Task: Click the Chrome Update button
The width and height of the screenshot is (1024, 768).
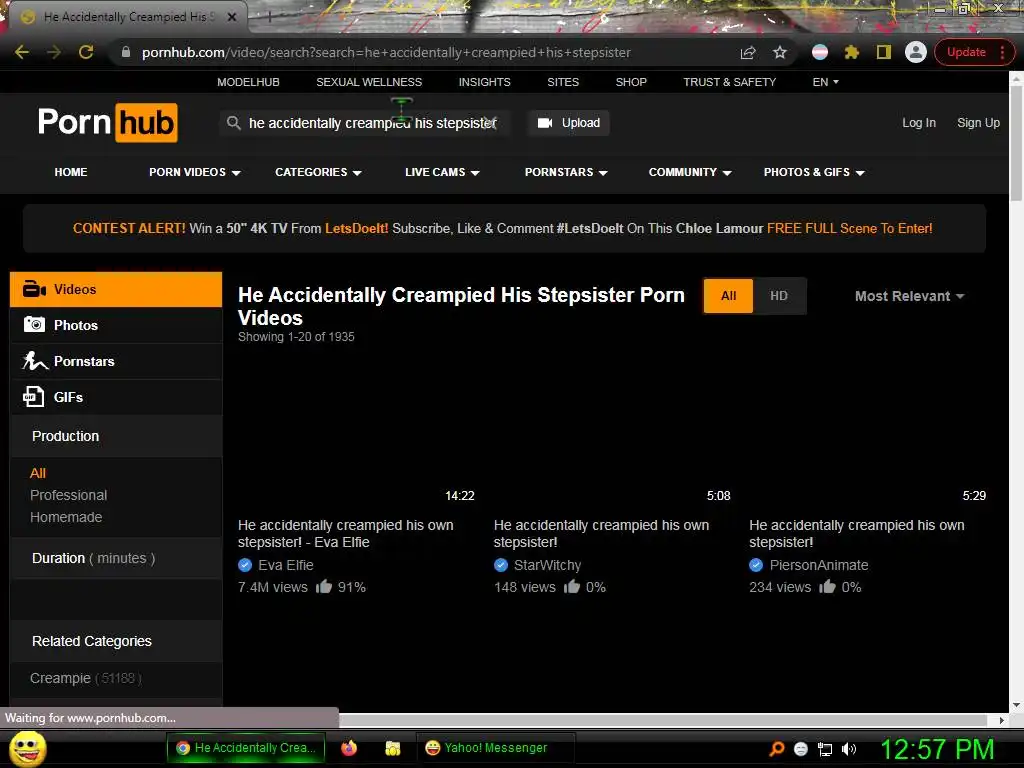Action: (x=967, y=52)
